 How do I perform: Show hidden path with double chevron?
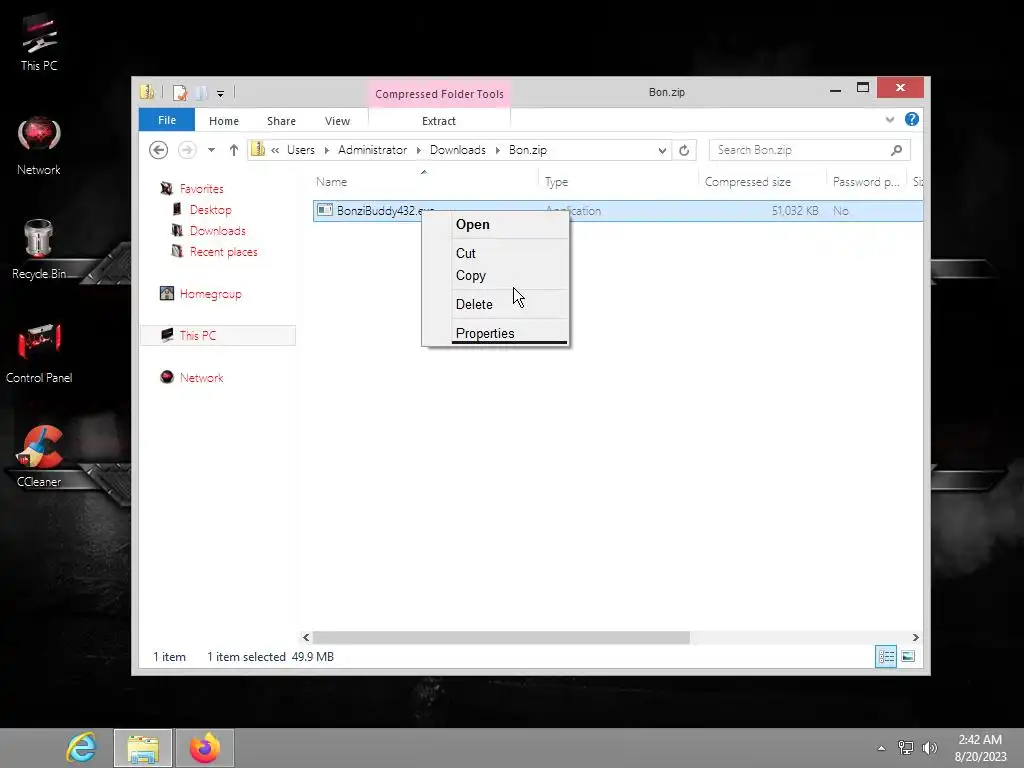275,150
